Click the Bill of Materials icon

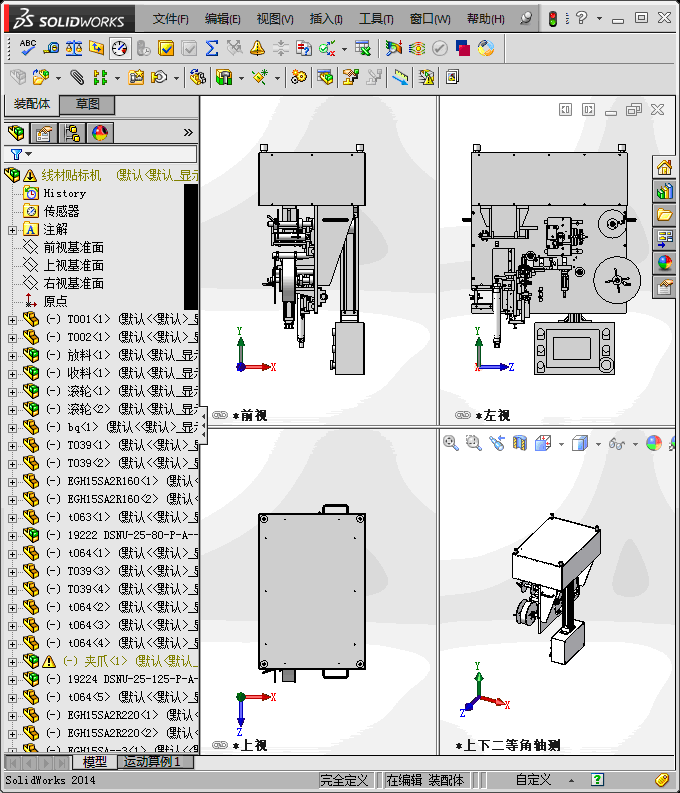pyautogui.click(x=325, y=77)
